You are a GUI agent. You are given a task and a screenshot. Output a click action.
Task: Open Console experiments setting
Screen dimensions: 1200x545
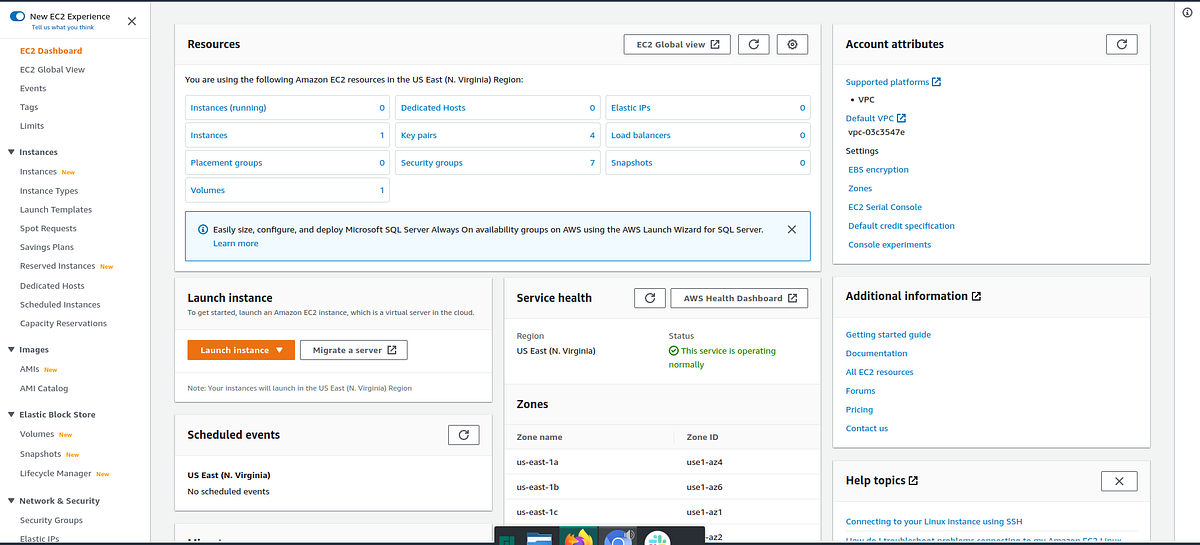pyautogui.click(x=889, y=245)
